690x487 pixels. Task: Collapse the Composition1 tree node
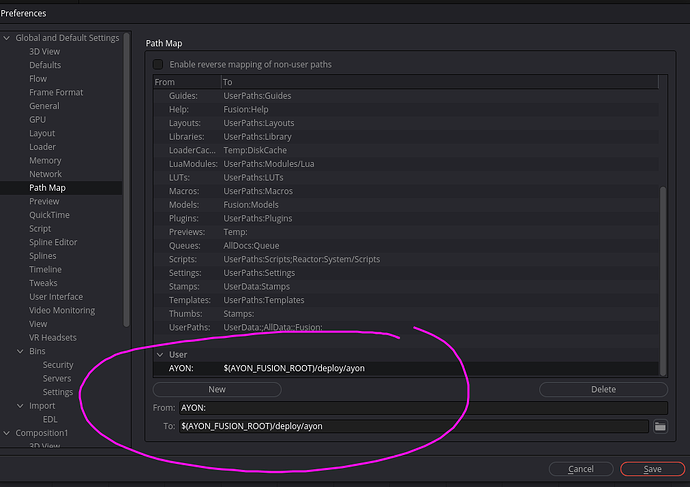[x=8, y=433]
